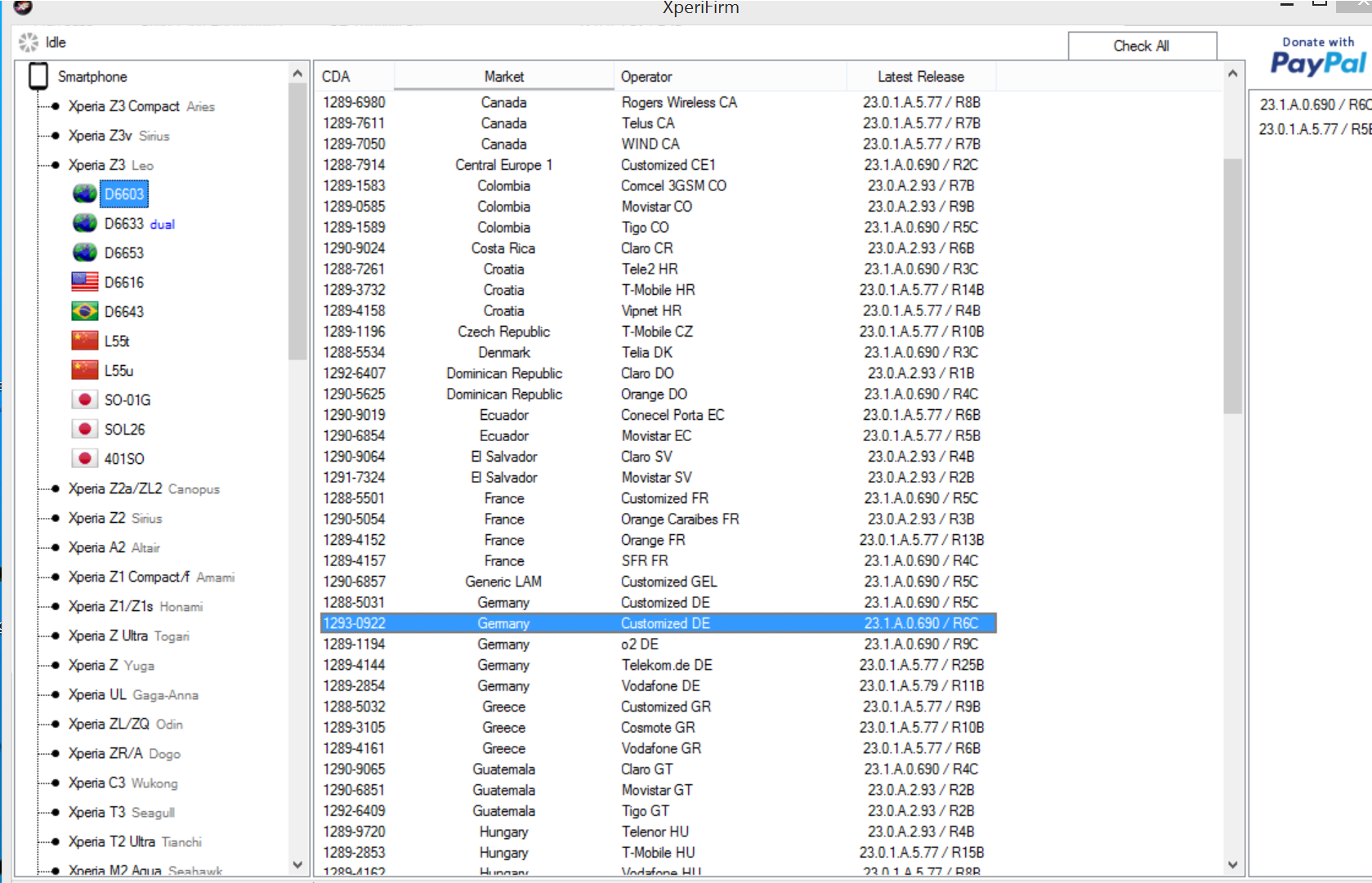
Task: Select the Rogers Wireless CA row
Action: 658,102
